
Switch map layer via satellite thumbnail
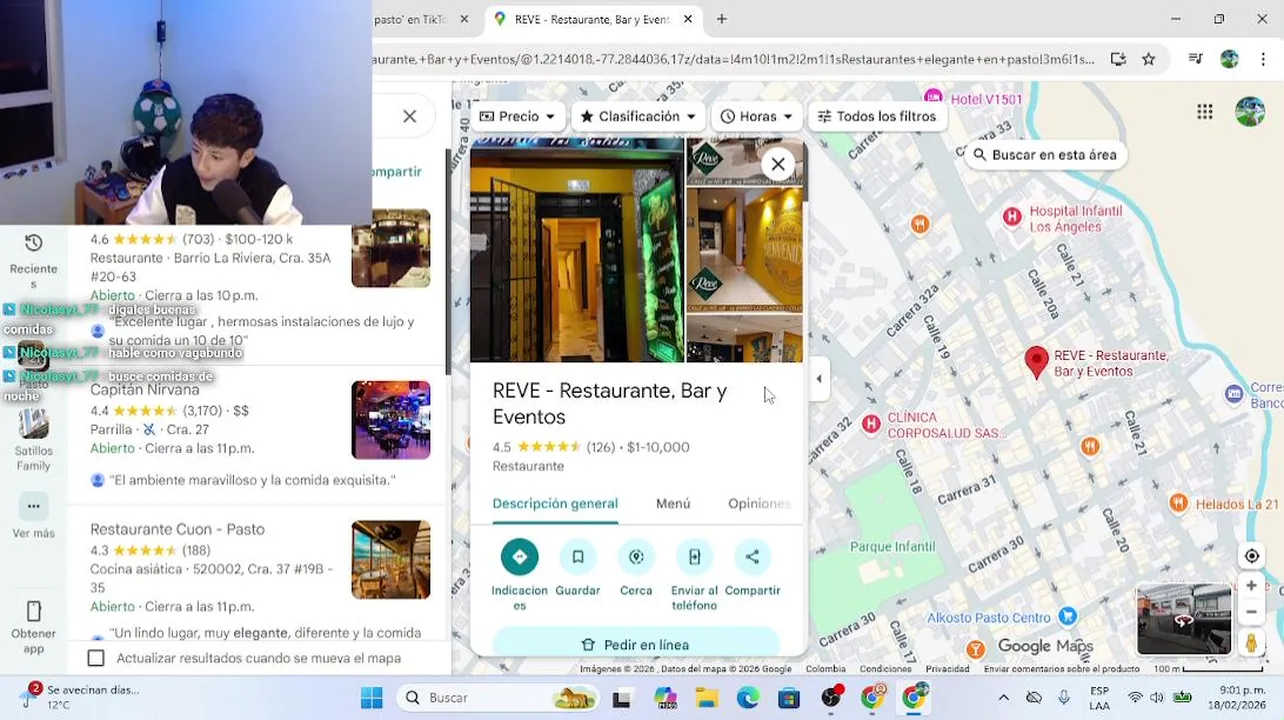[x=1184, y=619]
